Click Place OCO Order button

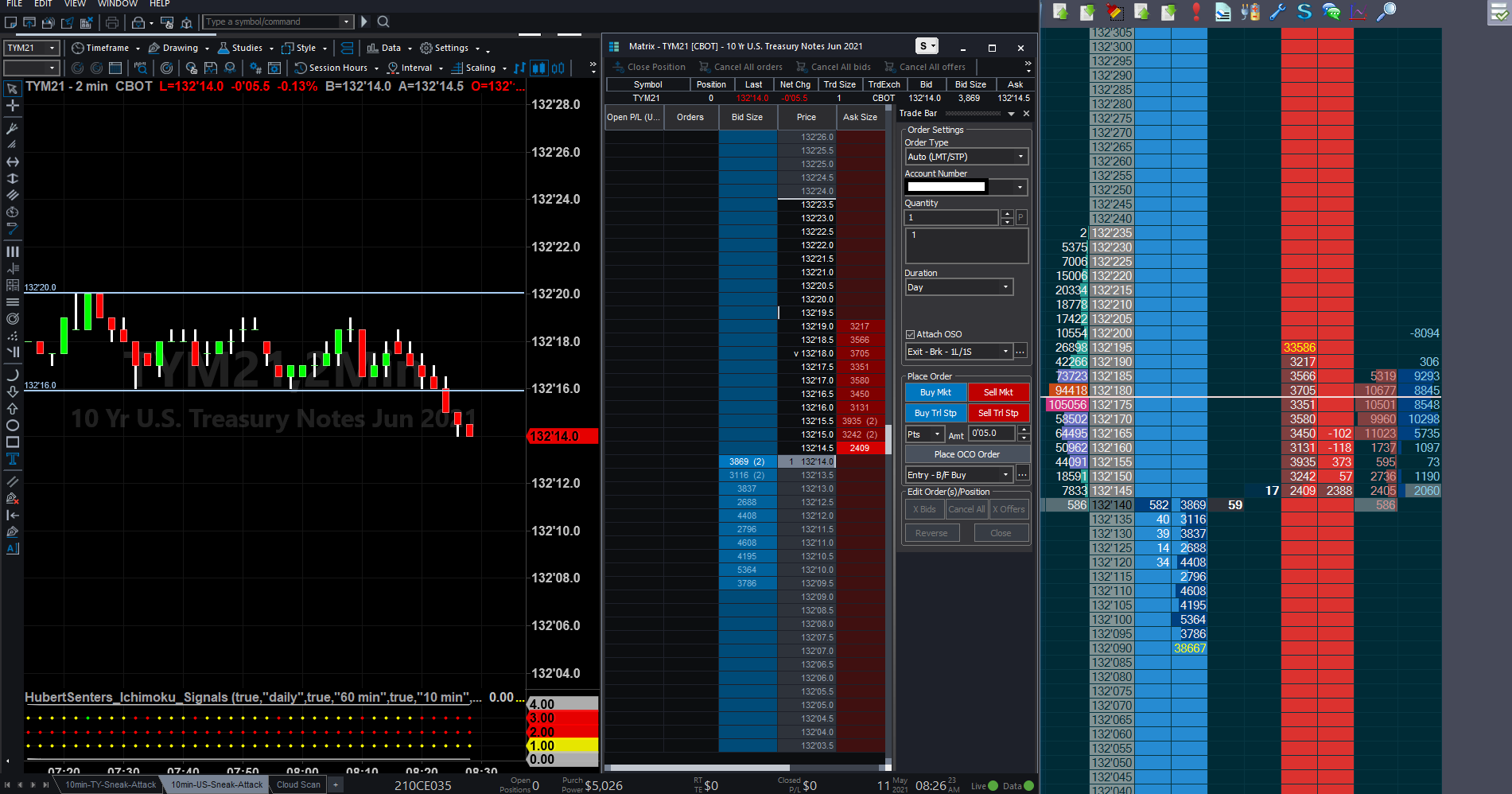pos(967,454)
